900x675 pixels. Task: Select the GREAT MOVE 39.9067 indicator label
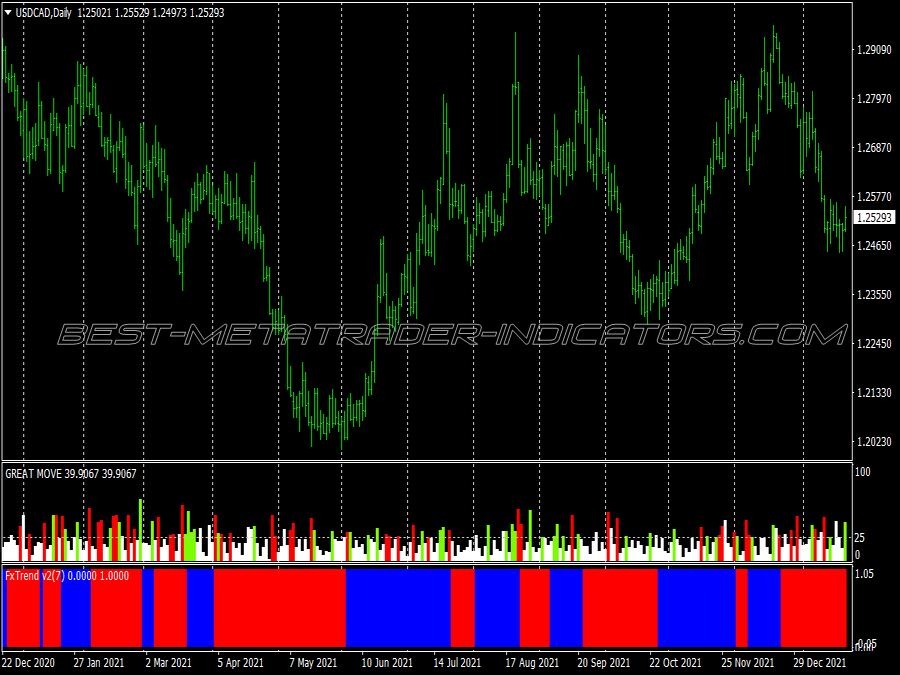(x=71, y=474)
